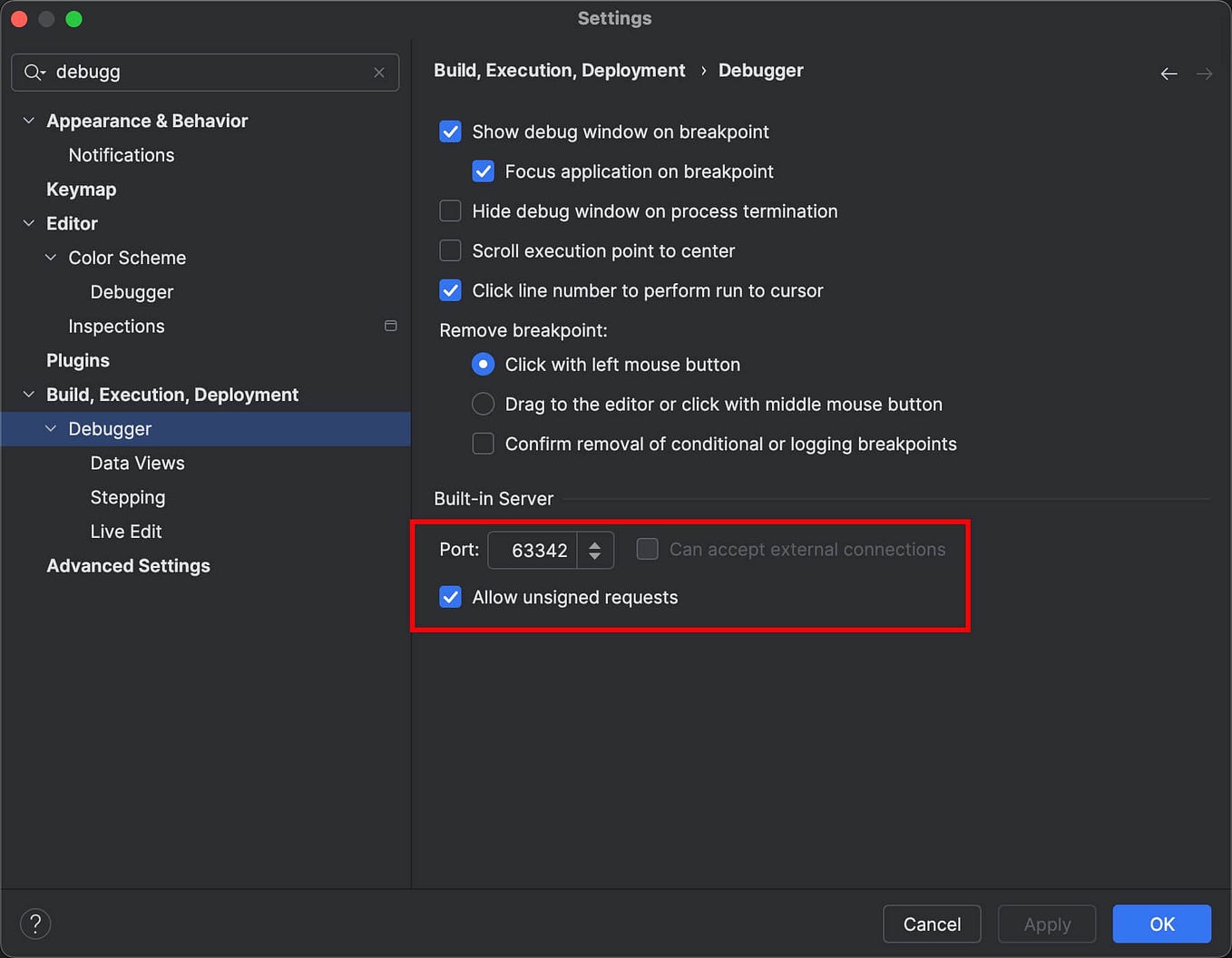The height and width of the screenshot is (958, 1232).
Task: Enable Scroll execution point to center
Action: (x=450, y=251)
